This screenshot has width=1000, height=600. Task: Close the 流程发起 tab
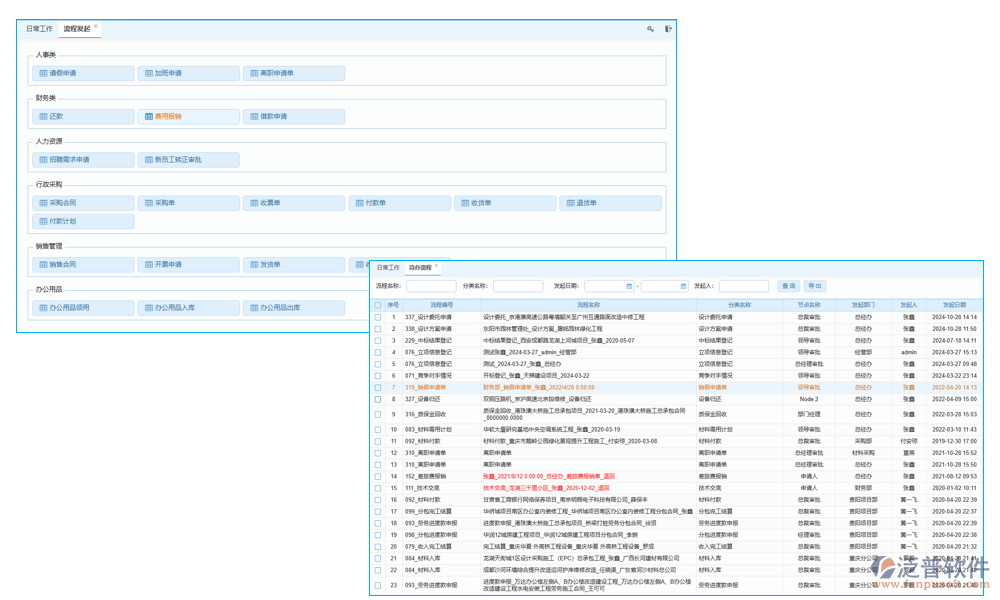[96, 28]
